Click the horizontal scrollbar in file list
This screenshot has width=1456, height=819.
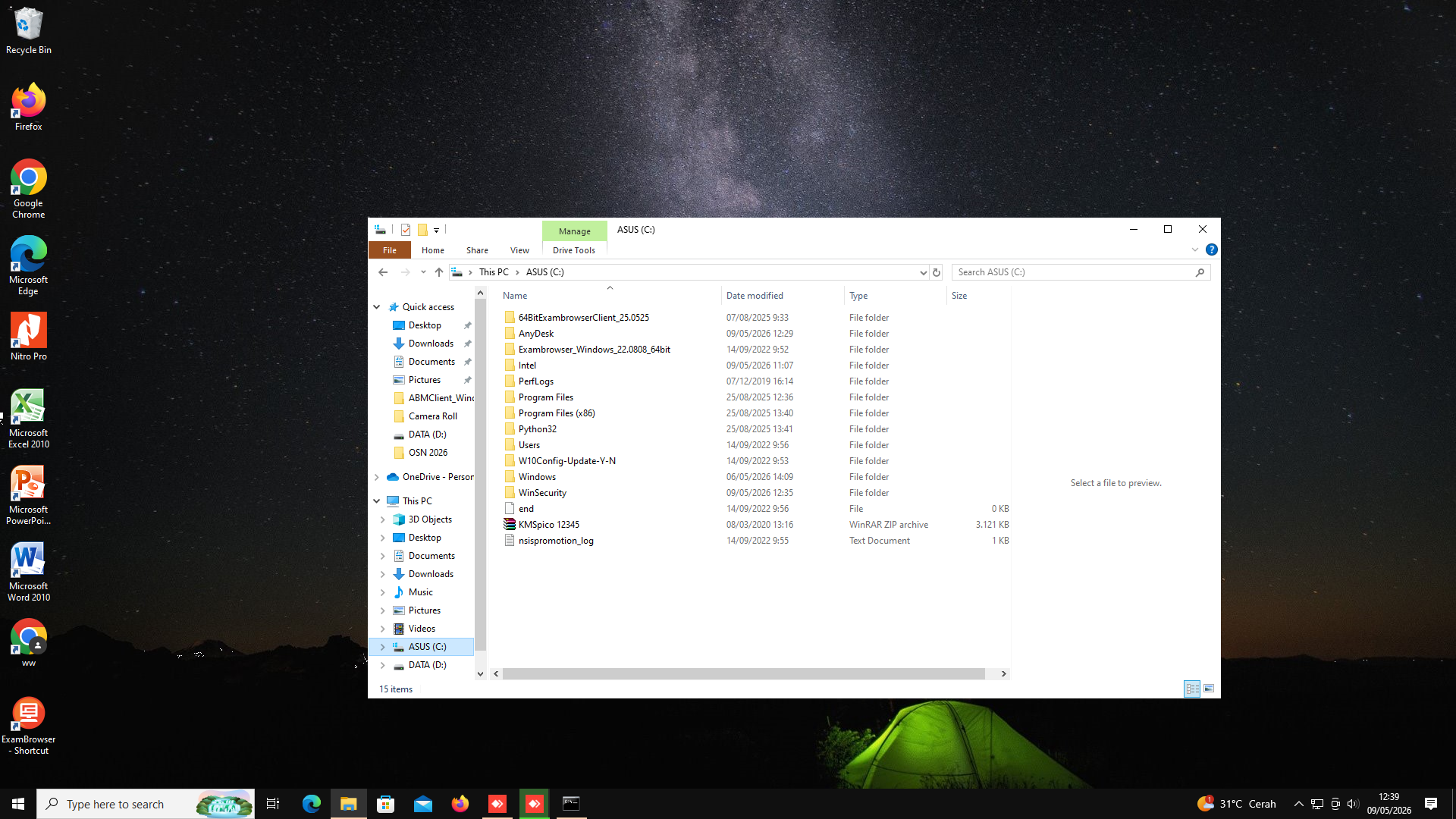pyautogui.click(x=743, y=673)
